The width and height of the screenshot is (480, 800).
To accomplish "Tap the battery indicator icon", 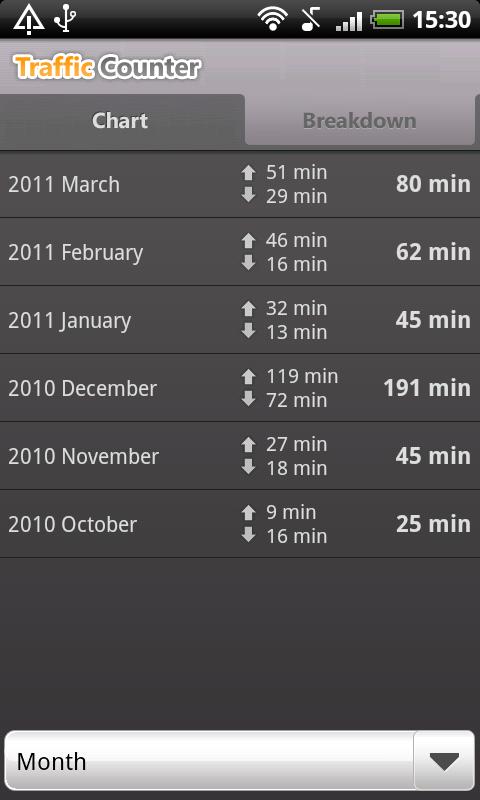I will point(387,20).
